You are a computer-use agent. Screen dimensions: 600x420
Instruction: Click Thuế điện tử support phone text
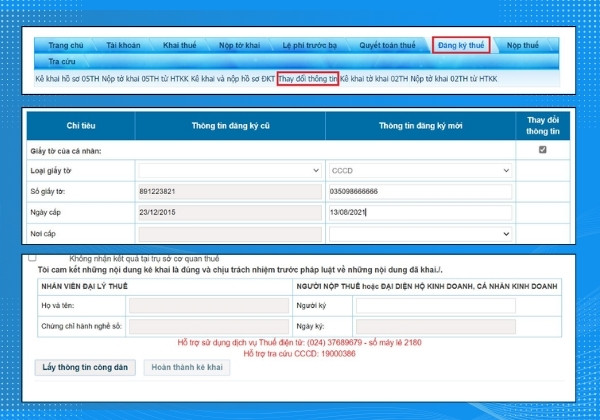(x=299, y=342)
